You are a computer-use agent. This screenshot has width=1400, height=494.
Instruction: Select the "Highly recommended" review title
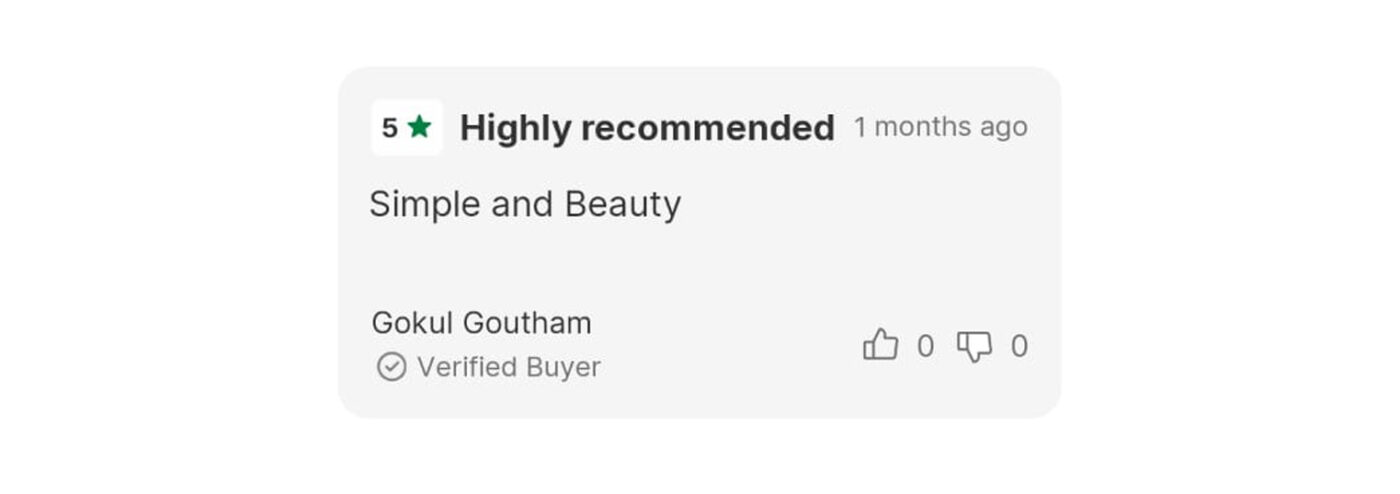pyautogui.click(x=647, y=128)
